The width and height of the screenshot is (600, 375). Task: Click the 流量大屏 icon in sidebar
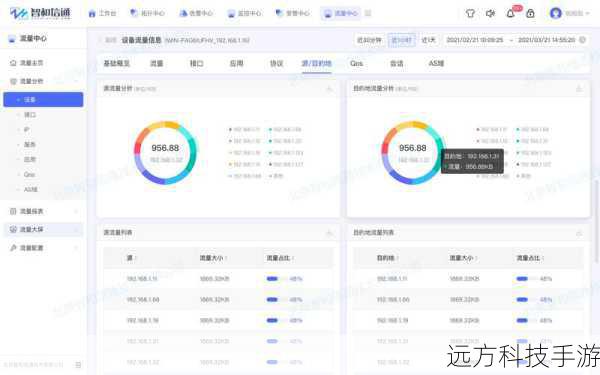(x=13, y=229)
